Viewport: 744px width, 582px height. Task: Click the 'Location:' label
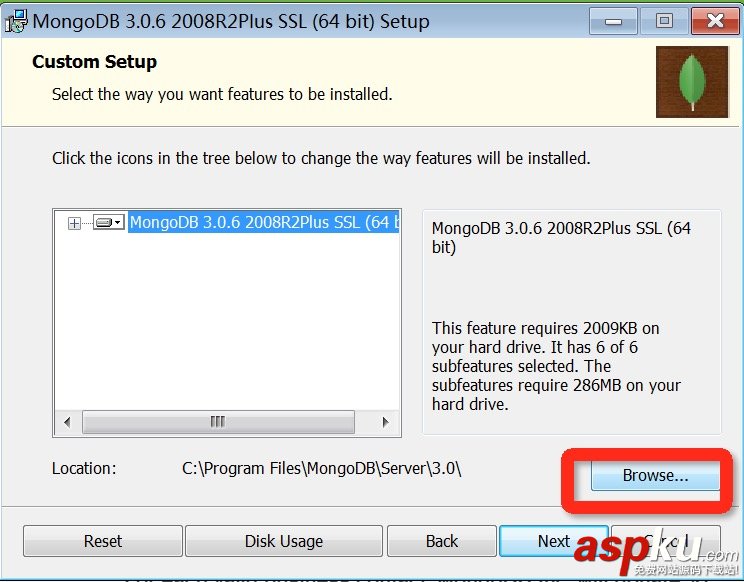coord(84,469)
